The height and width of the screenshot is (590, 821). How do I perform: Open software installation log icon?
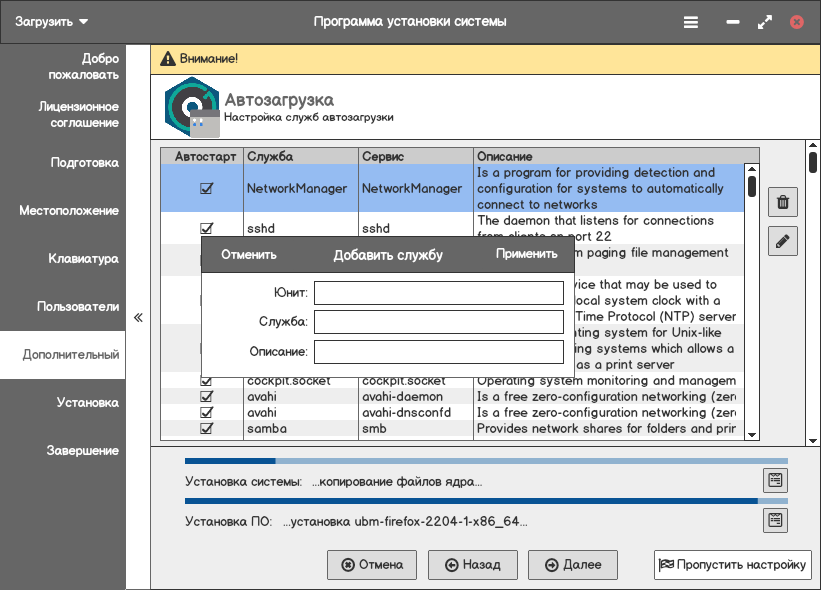774,520
